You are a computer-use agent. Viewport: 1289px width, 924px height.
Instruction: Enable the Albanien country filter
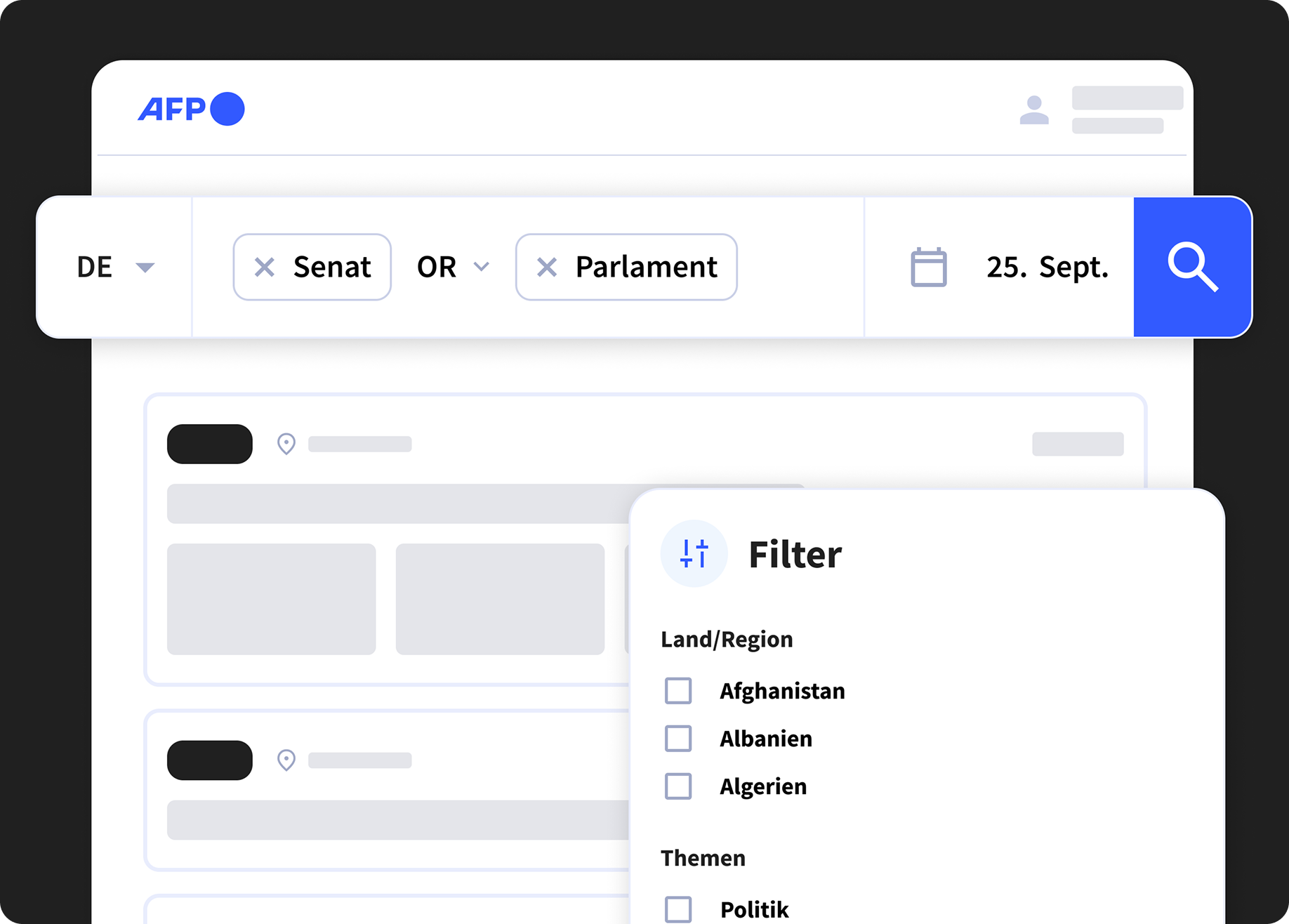(678, 739)
